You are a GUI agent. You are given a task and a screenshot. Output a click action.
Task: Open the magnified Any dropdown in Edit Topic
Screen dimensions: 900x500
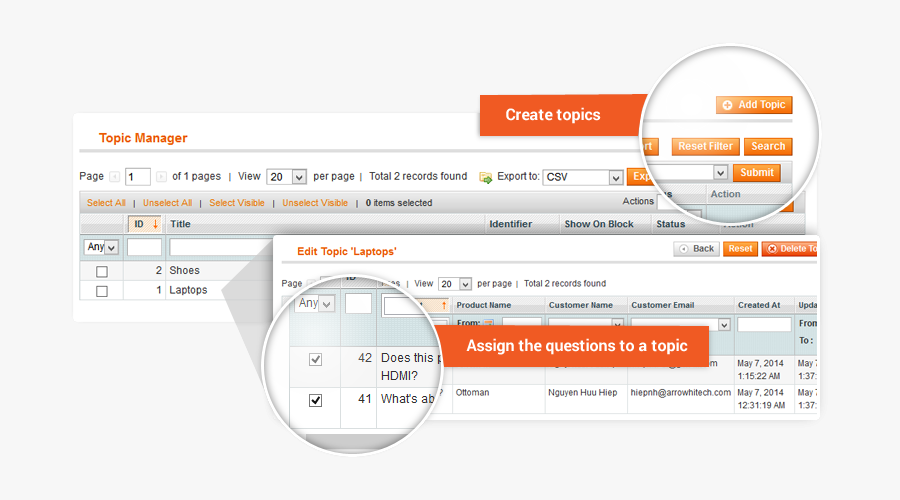(x=315, y=303)
